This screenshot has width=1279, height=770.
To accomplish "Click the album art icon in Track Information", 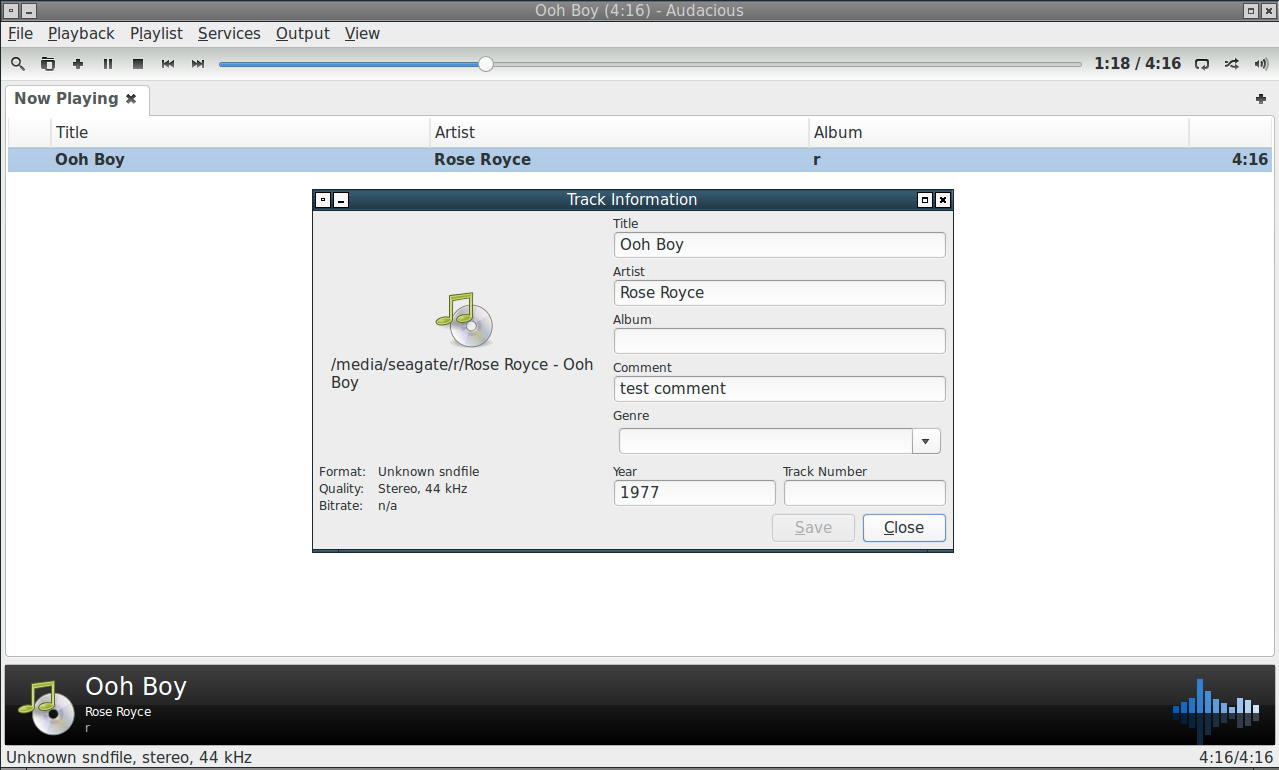I will click(464, 320).
